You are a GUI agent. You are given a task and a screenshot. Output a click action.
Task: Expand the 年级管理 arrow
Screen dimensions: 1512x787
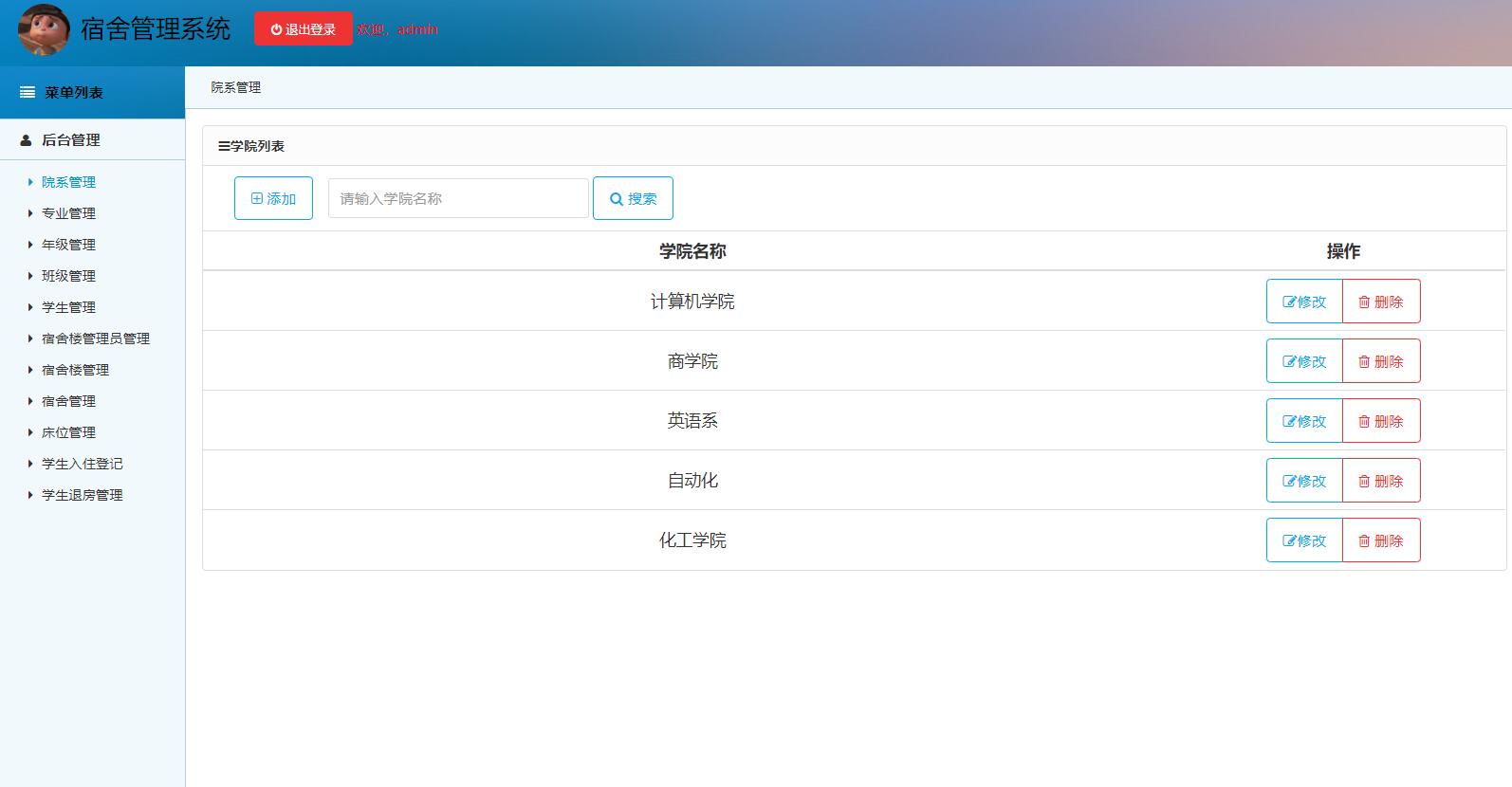tap(30, 245)
